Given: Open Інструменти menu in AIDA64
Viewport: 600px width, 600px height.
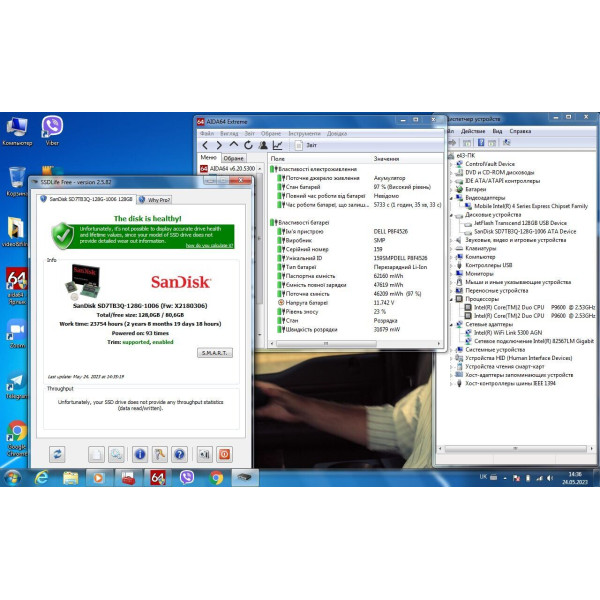Looking at the screenshot, I should point(304,134).
